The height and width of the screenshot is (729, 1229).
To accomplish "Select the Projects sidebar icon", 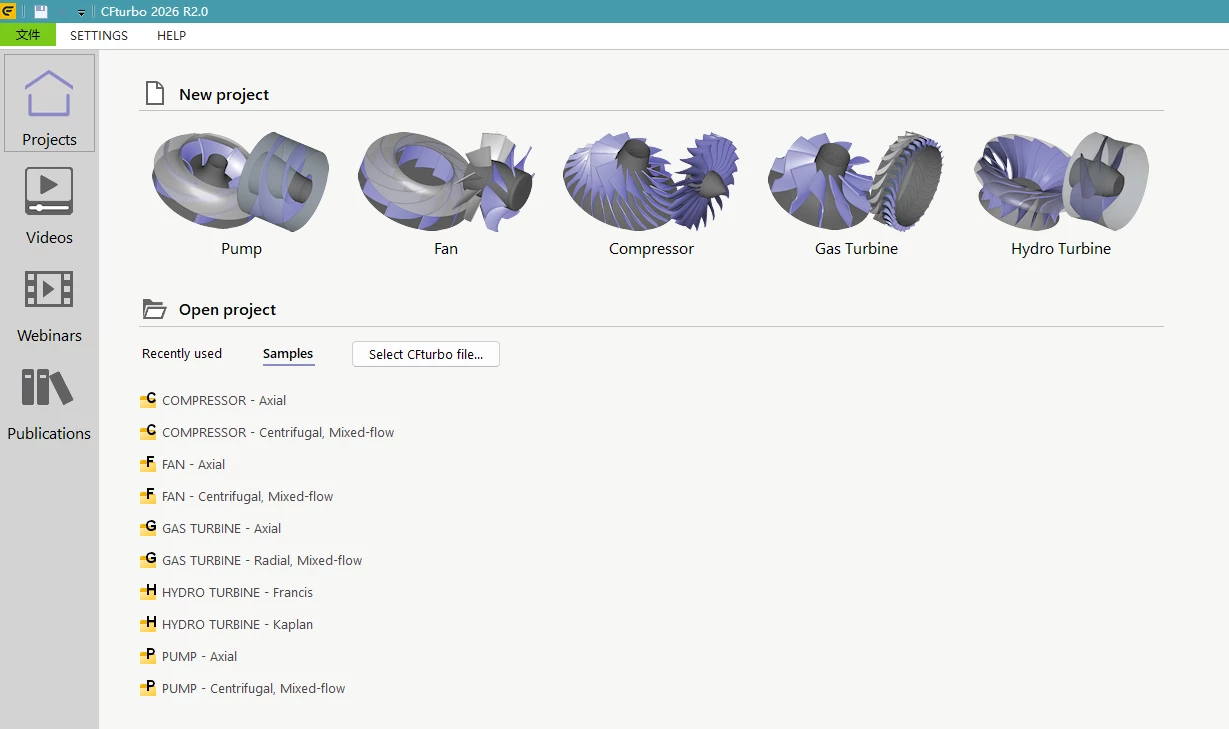I will pos(49,103).
